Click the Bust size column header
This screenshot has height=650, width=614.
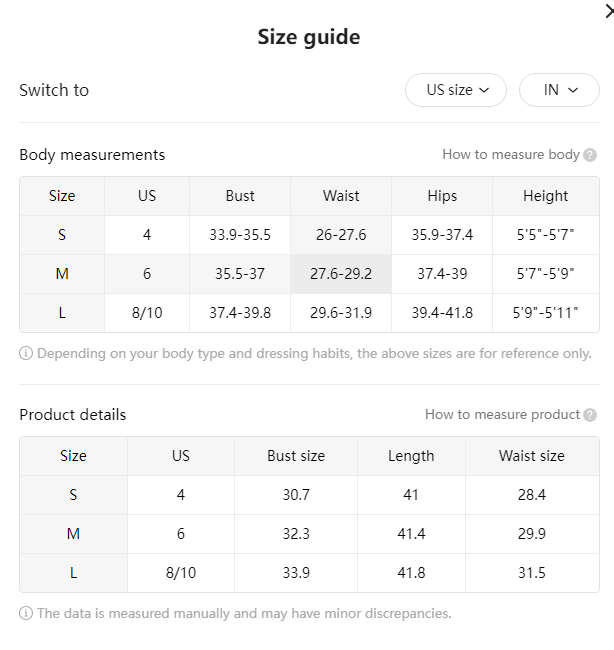(x=296, y=456)
